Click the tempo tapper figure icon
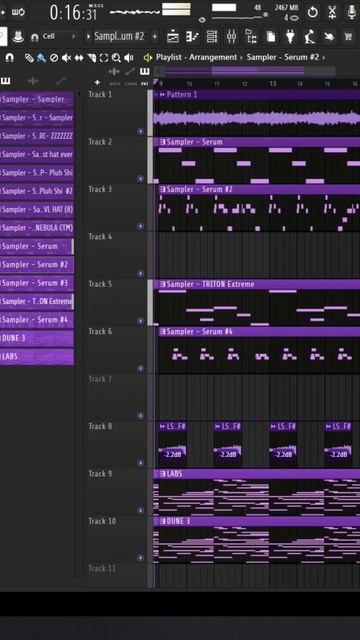The width and height of the screenshot is (360, 640). (x=309, y=37)
